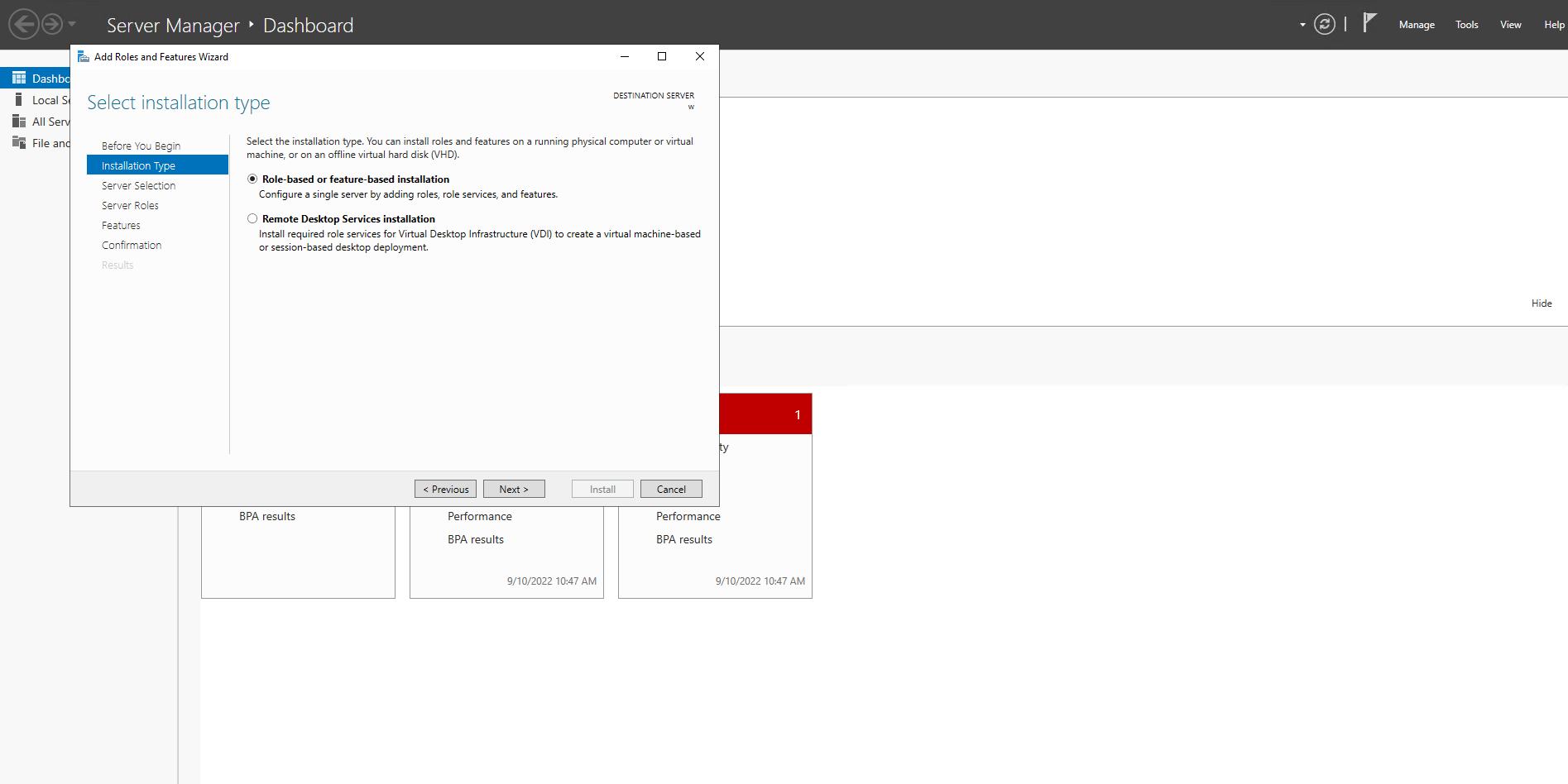This screenshot has width=1568, height=784.
Task: Click the Server Manager breadcrumb title
Action: click(x=173, y=26)
